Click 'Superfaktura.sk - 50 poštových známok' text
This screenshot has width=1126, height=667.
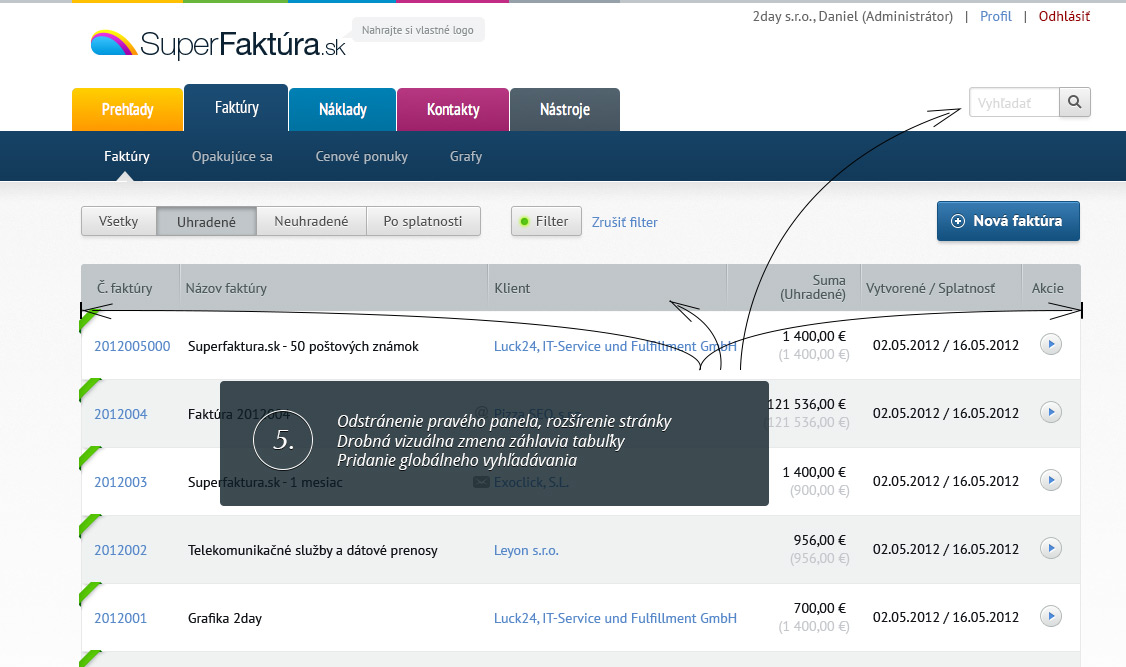(303, 346)
